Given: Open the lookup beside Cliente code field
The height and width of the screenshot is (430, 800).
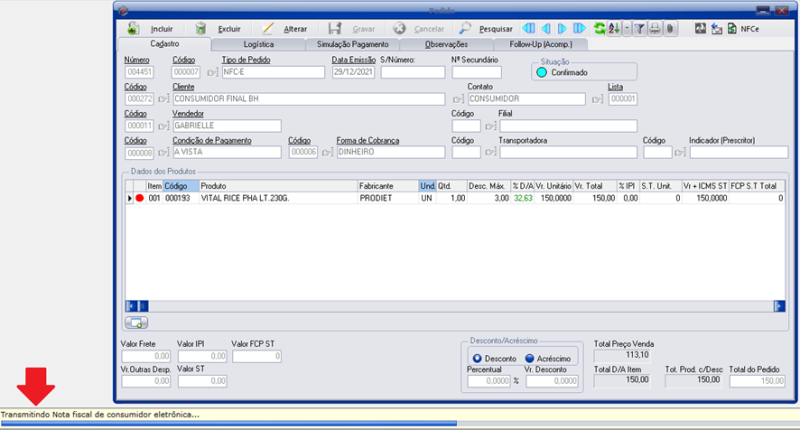Looking at the screenshot, I should [x=162, y=99].
